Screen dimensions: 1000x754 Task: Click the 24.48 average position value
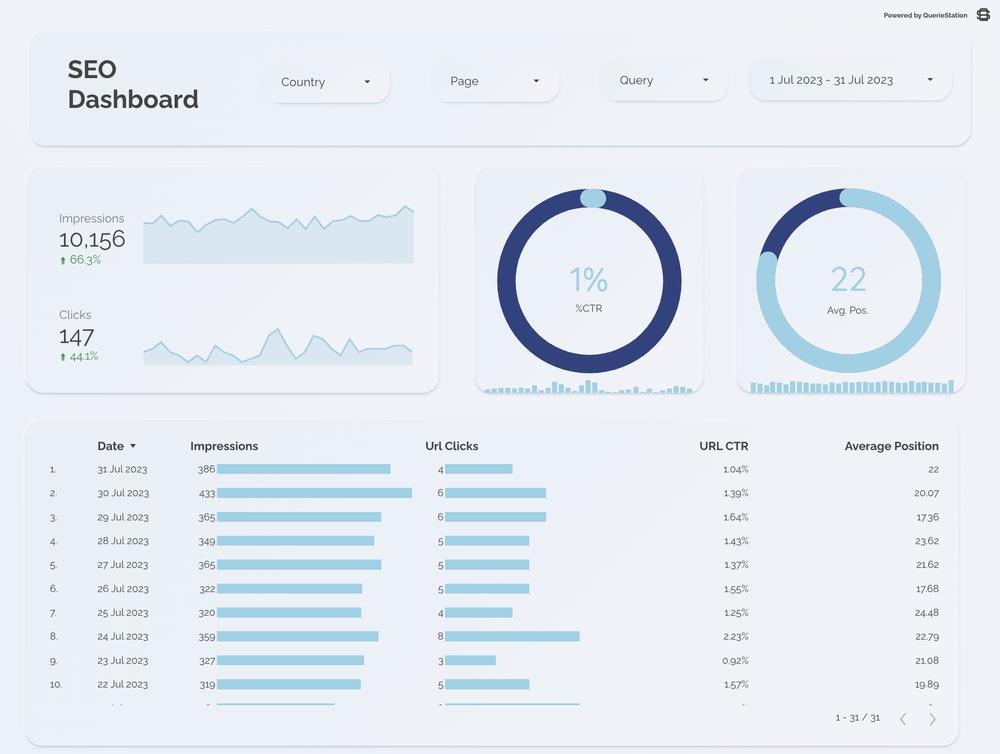[927, 613]
